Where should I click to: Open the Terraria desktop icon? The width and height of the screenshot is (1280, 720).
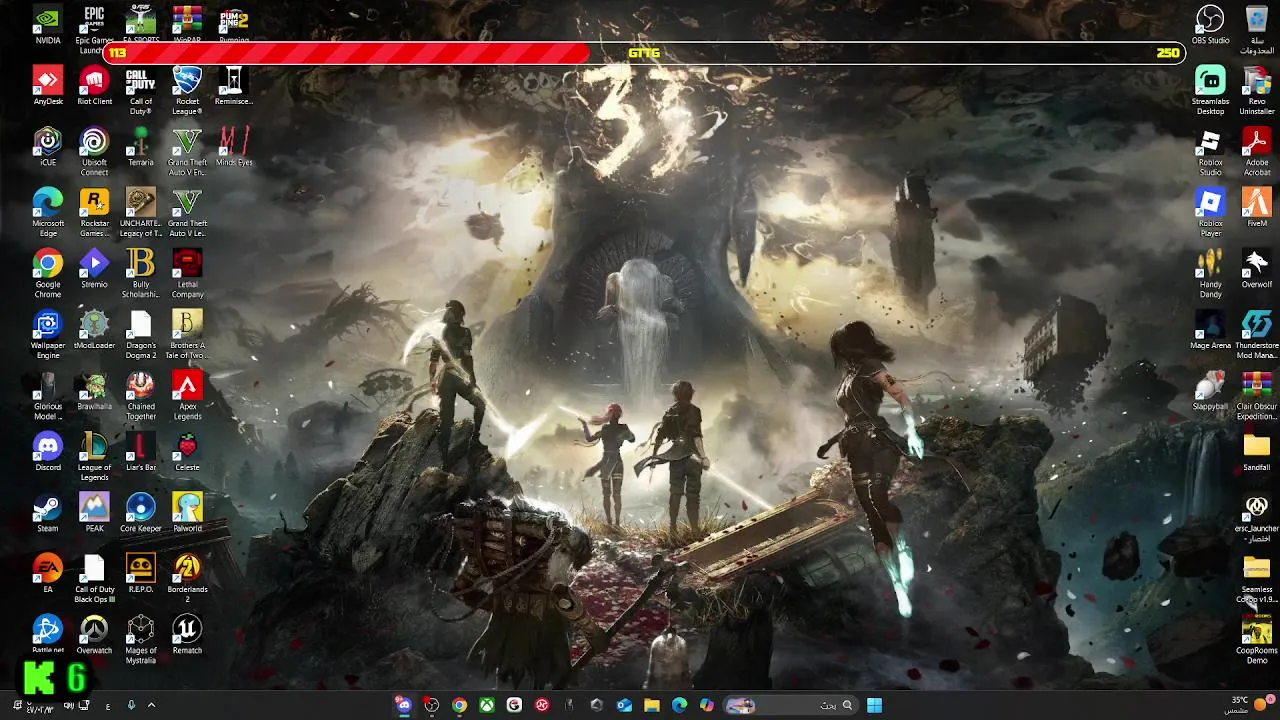[x=141, y=147]
